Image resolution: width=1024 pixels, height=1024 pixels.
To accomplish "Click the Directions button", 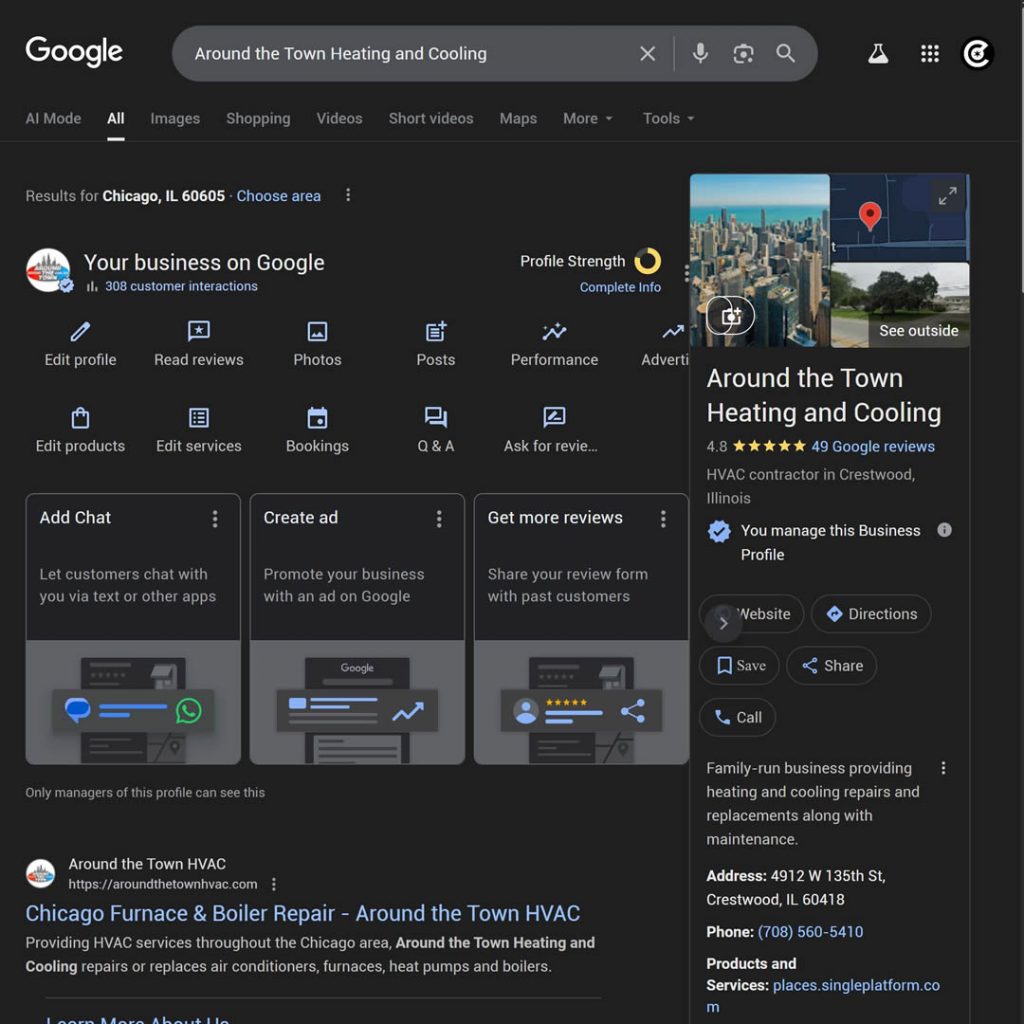I will (x=871, y=614).
